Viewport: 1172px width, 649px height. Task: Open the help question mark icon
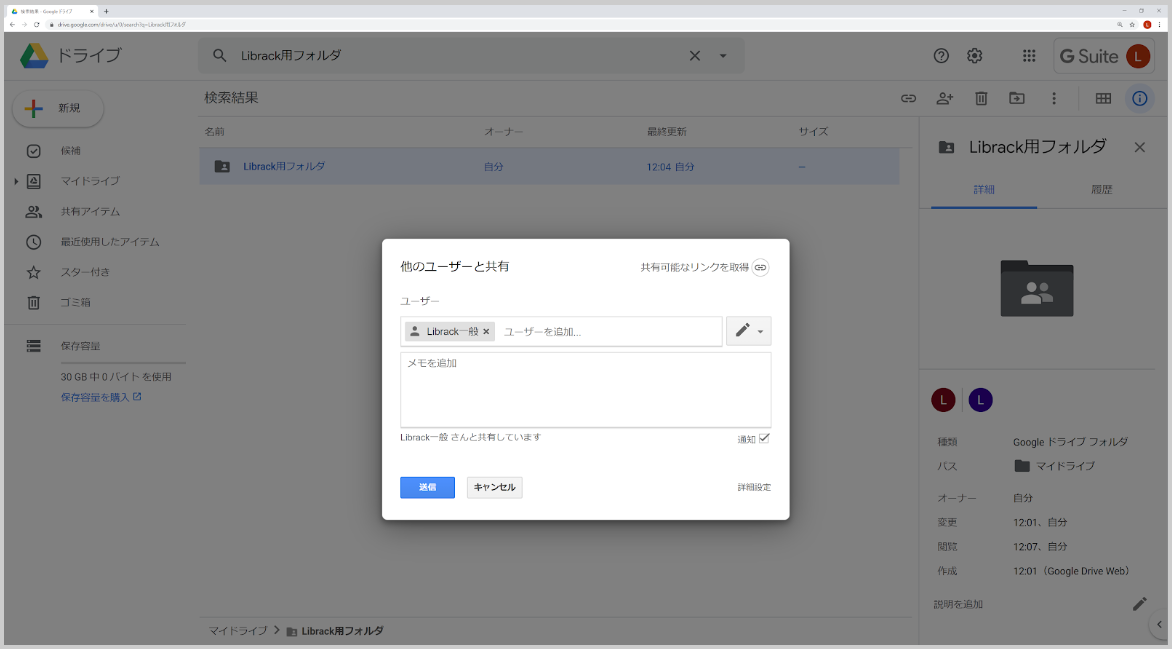[939, 56]
